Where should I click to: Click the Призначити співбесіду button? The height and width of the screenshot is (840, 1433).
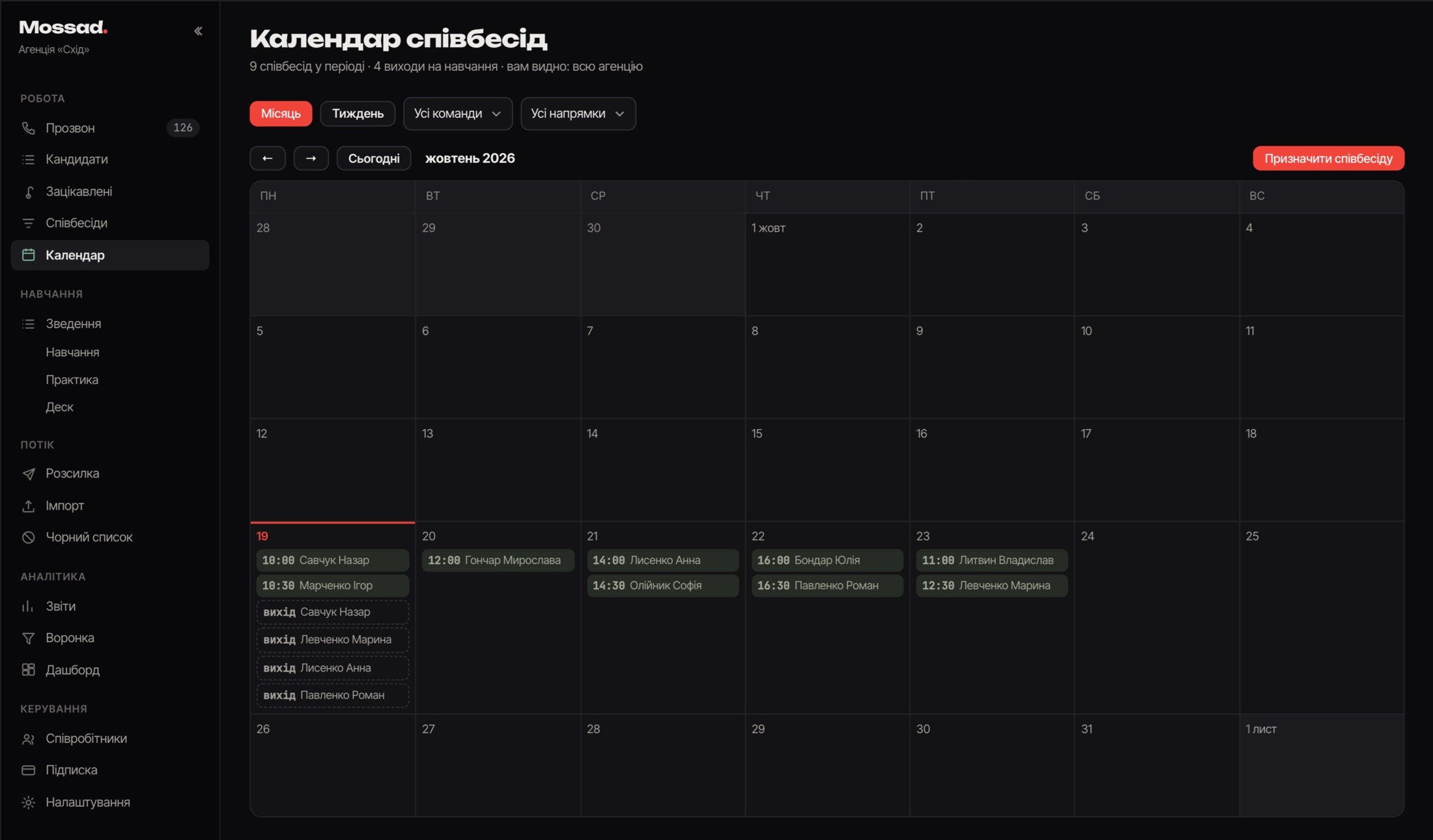click(1328, 158)
